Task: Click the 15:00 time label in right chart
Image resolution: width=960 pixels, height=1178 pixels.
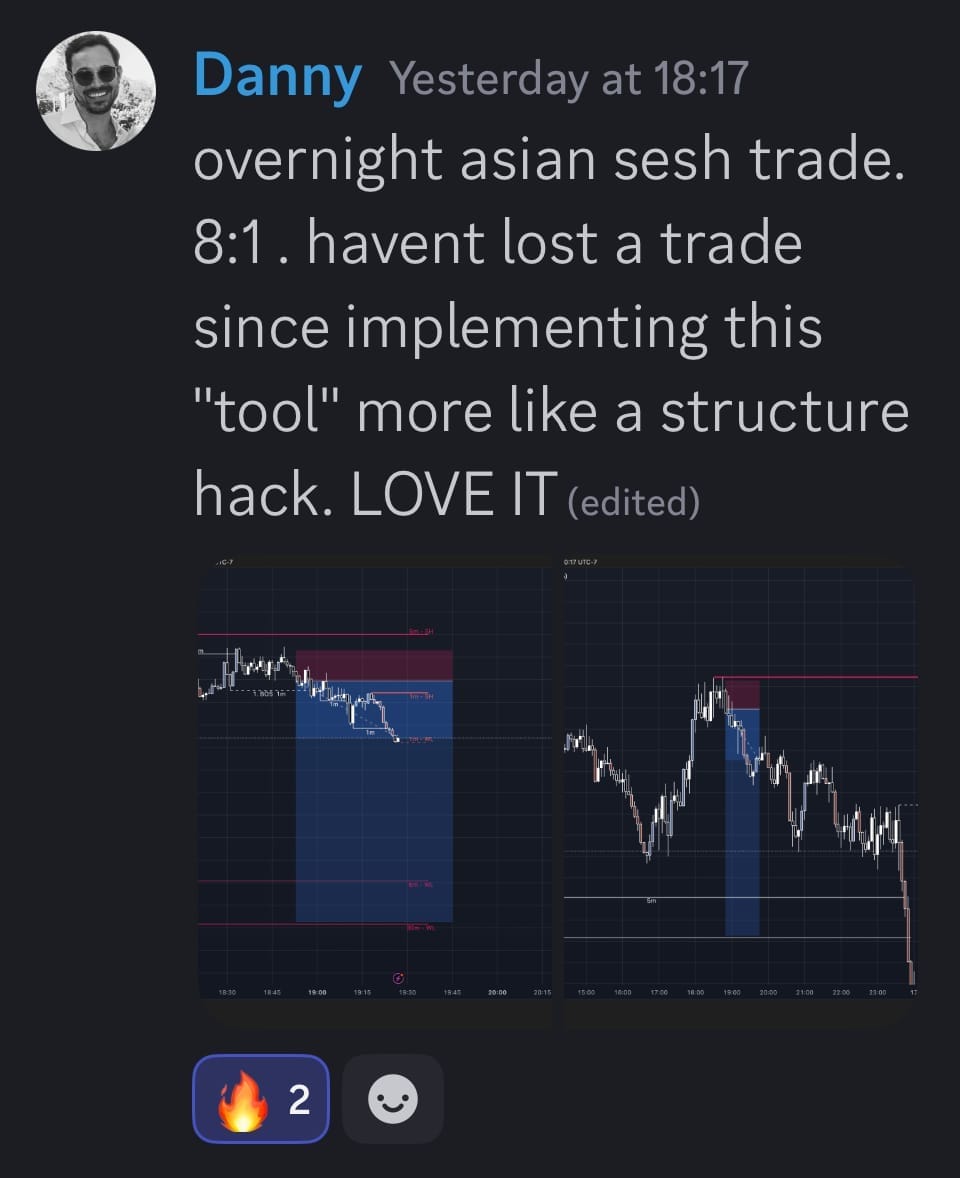Action: pos(586,992)
